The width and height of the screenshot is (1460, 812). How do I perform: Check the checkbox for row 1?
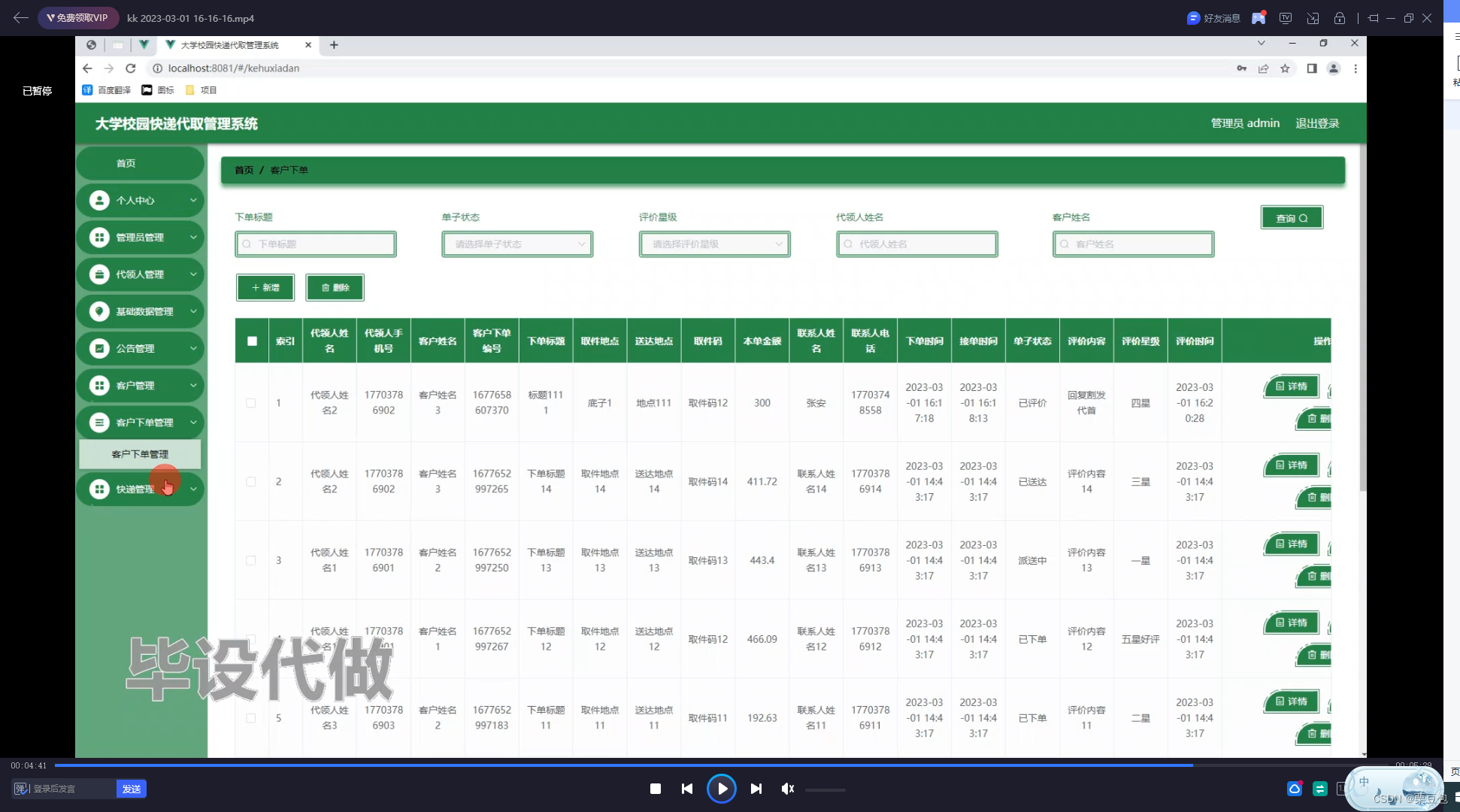[251, 403]
